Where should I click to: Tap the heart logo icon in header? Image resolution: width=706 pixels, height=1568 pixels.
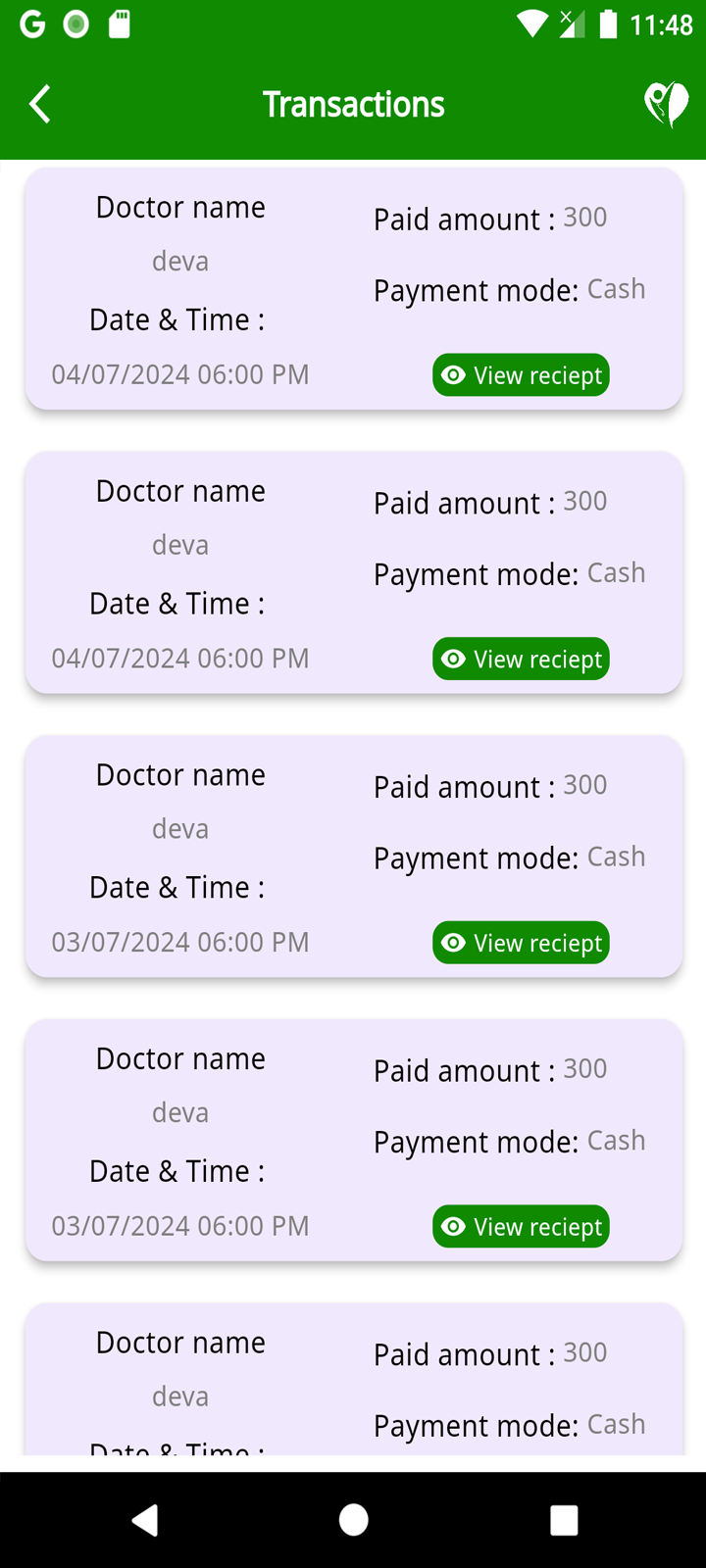point(666,104)
